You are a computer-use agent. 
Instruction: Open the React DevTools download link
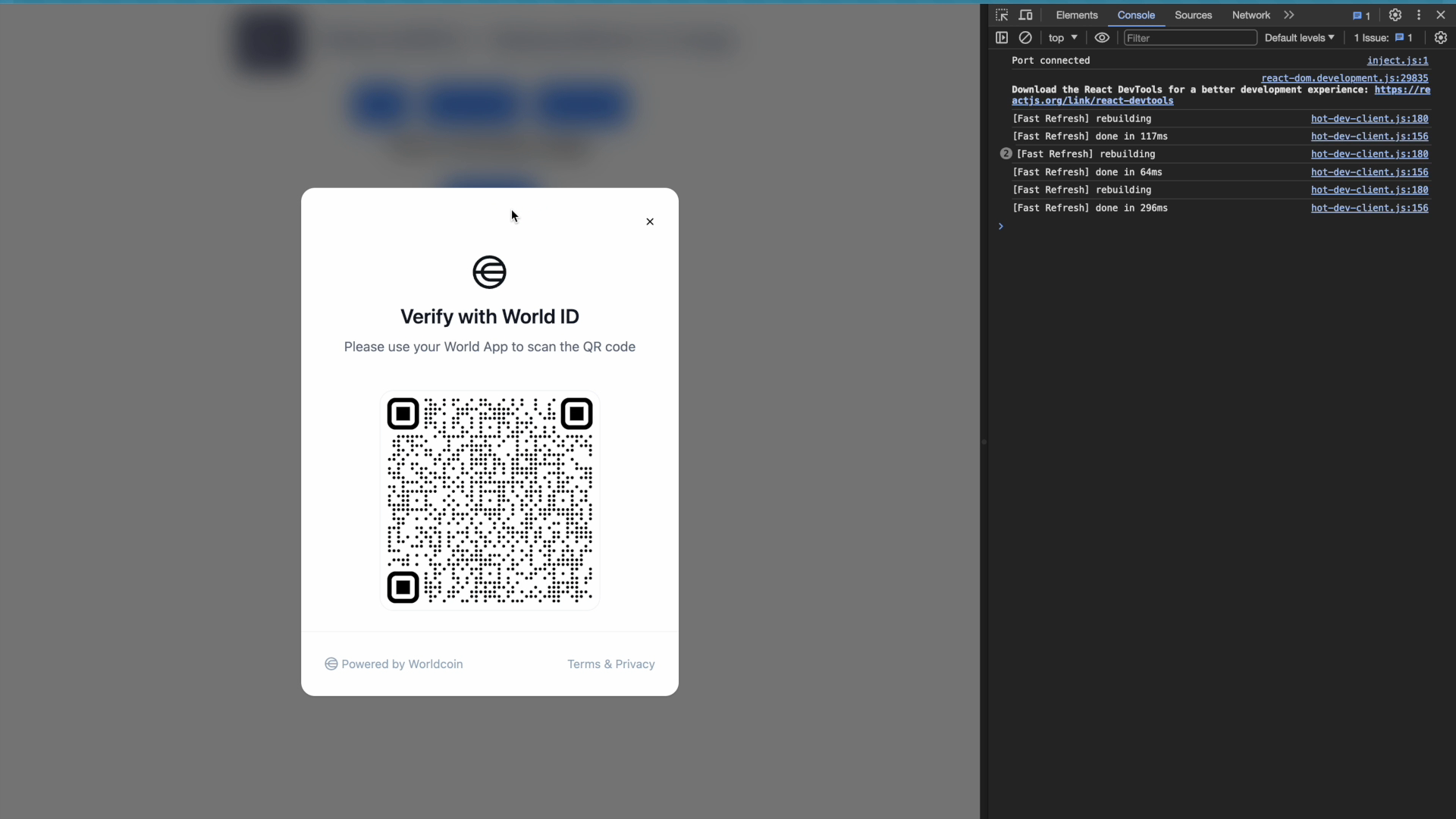(1221, 96)
